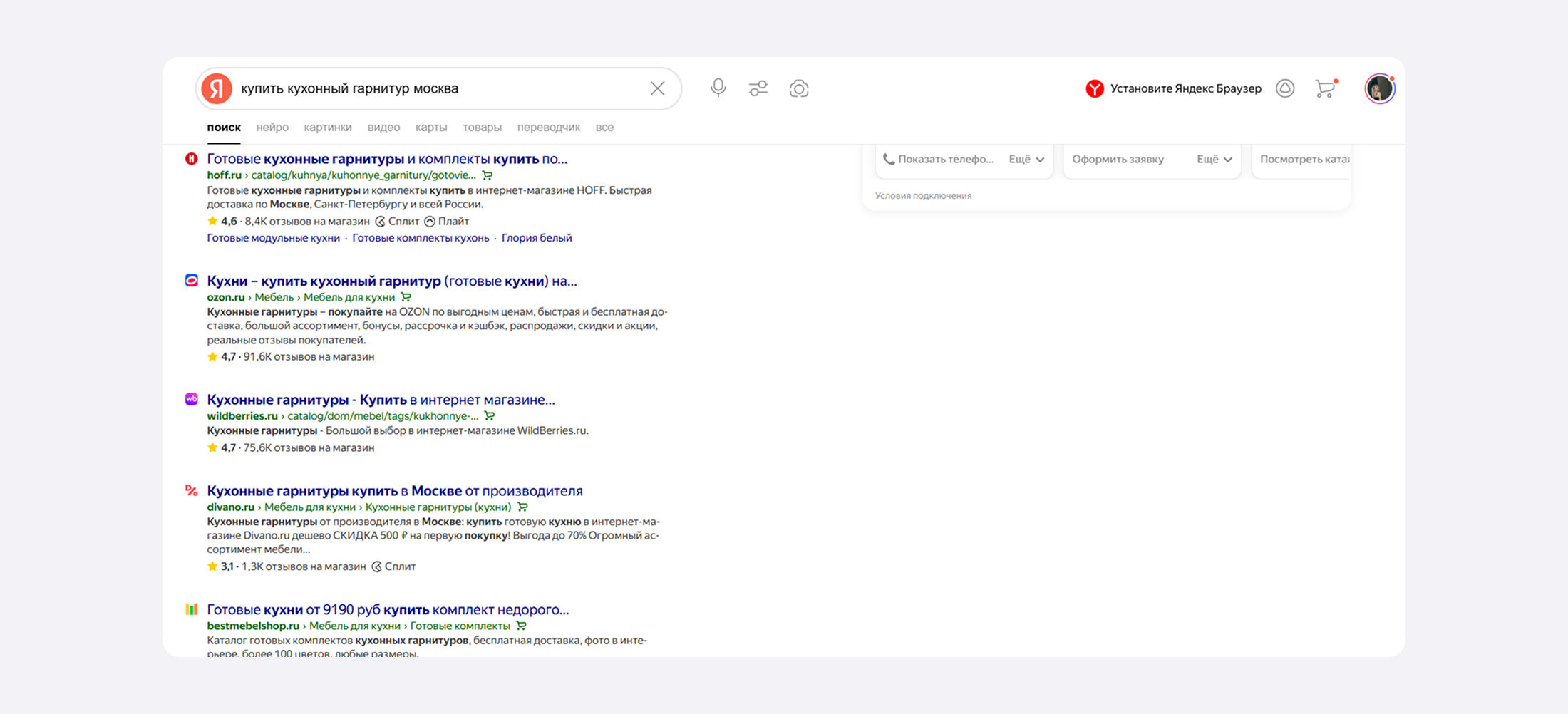The width and height of the screenshot is (1568, 714).
Task: Open Установите Яндекс Браузер link
Action: tap(1186, 88)
